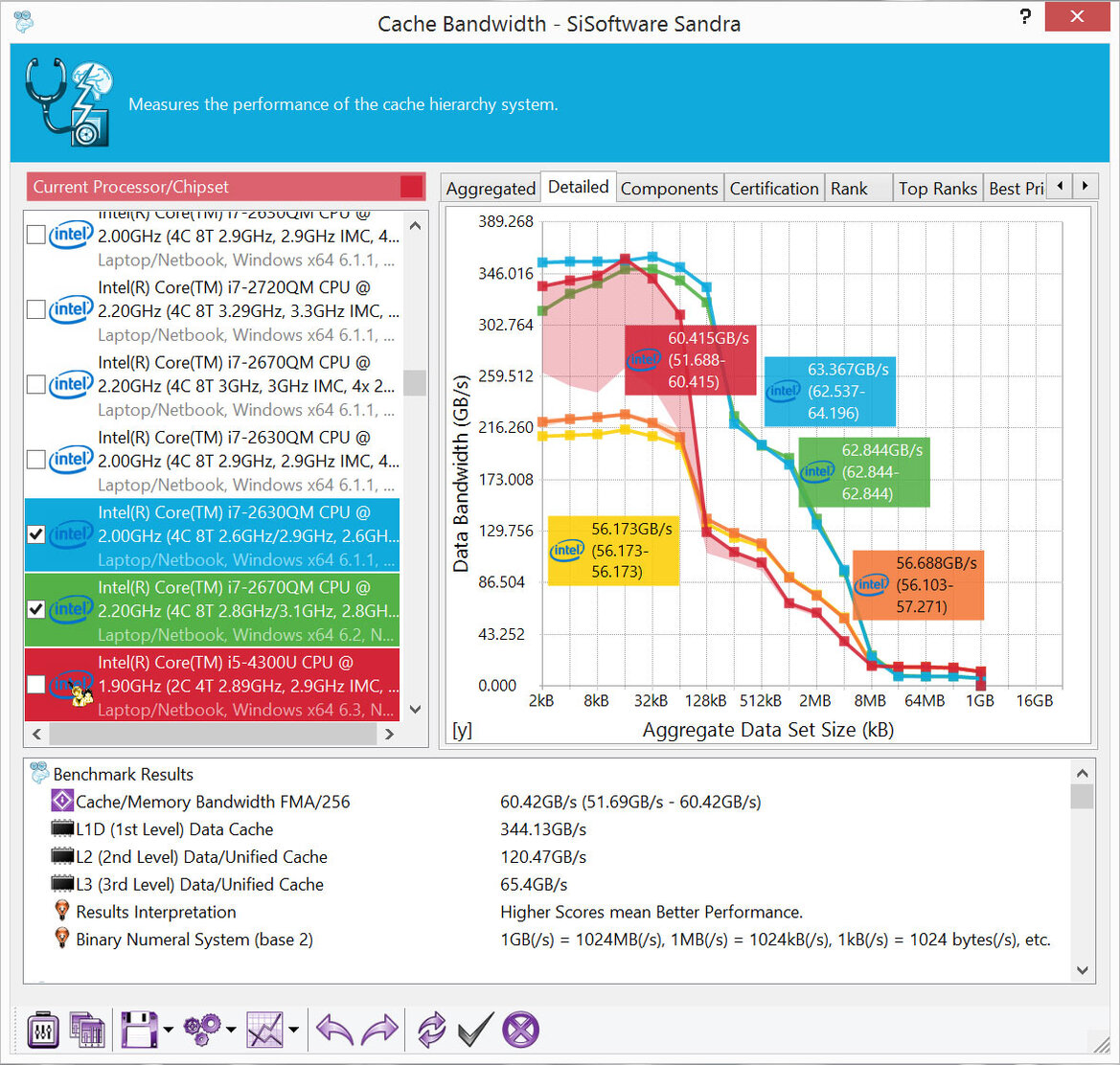This screenshot has width=1120, height=1065.
Task: Click the Current Processor/Chipset header
Action: click(x=226, y=187)
